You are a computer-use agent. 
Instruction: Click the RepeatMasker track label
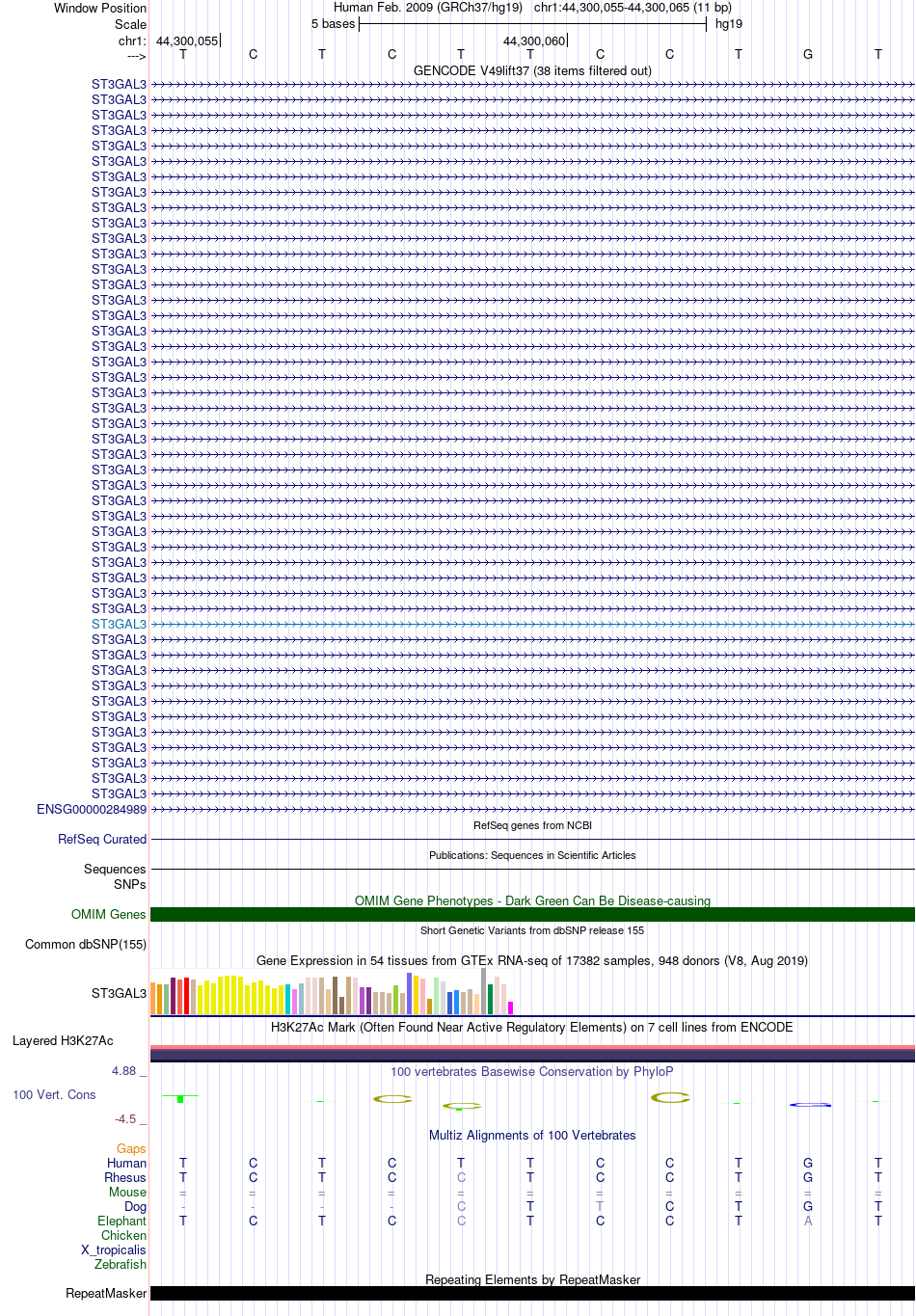(106, 1293)
